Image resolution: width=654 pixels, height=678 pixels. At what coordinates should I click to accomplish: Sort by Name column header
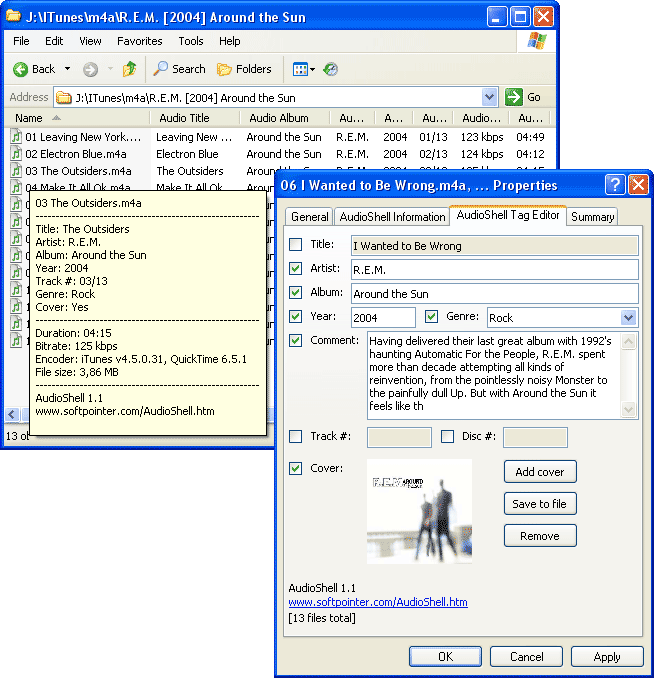pos(77,118)
